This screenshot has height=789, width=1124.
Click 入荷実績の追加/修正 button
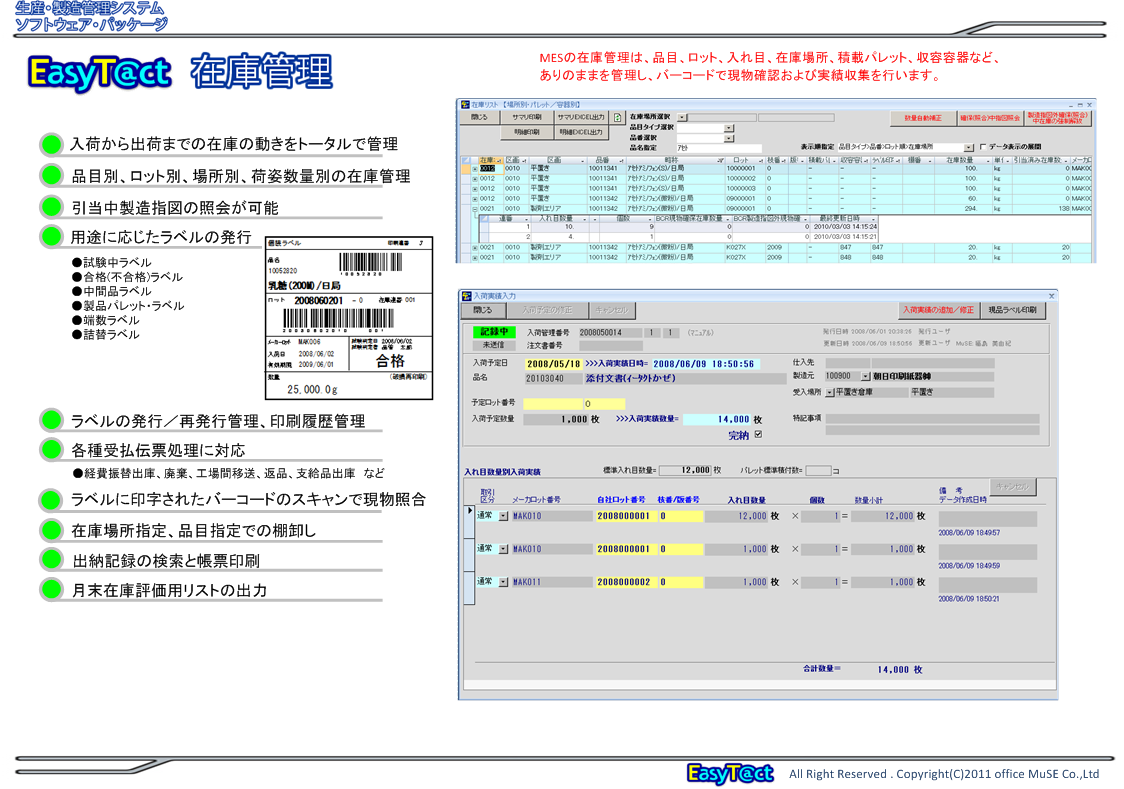coord(938,310)
